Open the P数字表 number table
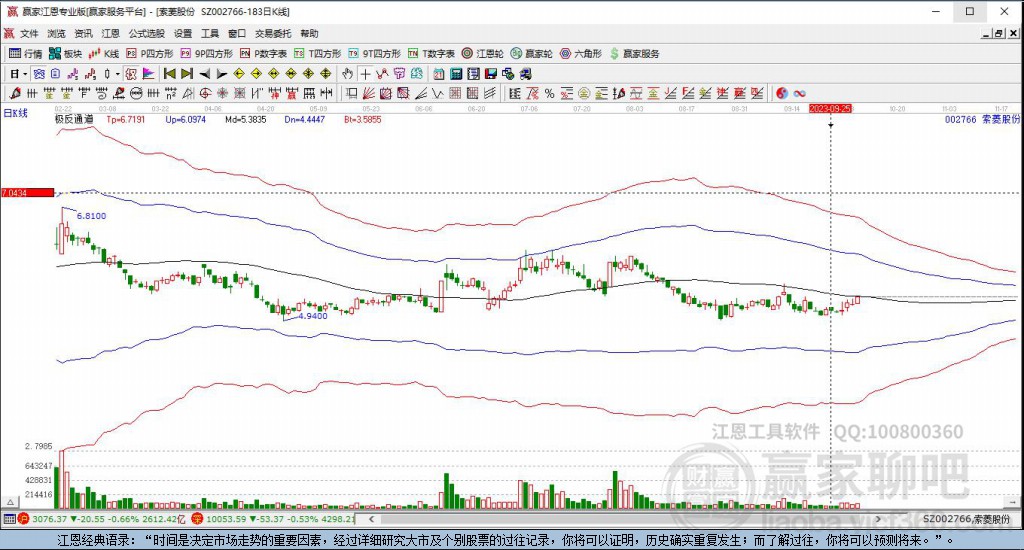Viewport: 1024px width, 550px height. click(263, 54)
